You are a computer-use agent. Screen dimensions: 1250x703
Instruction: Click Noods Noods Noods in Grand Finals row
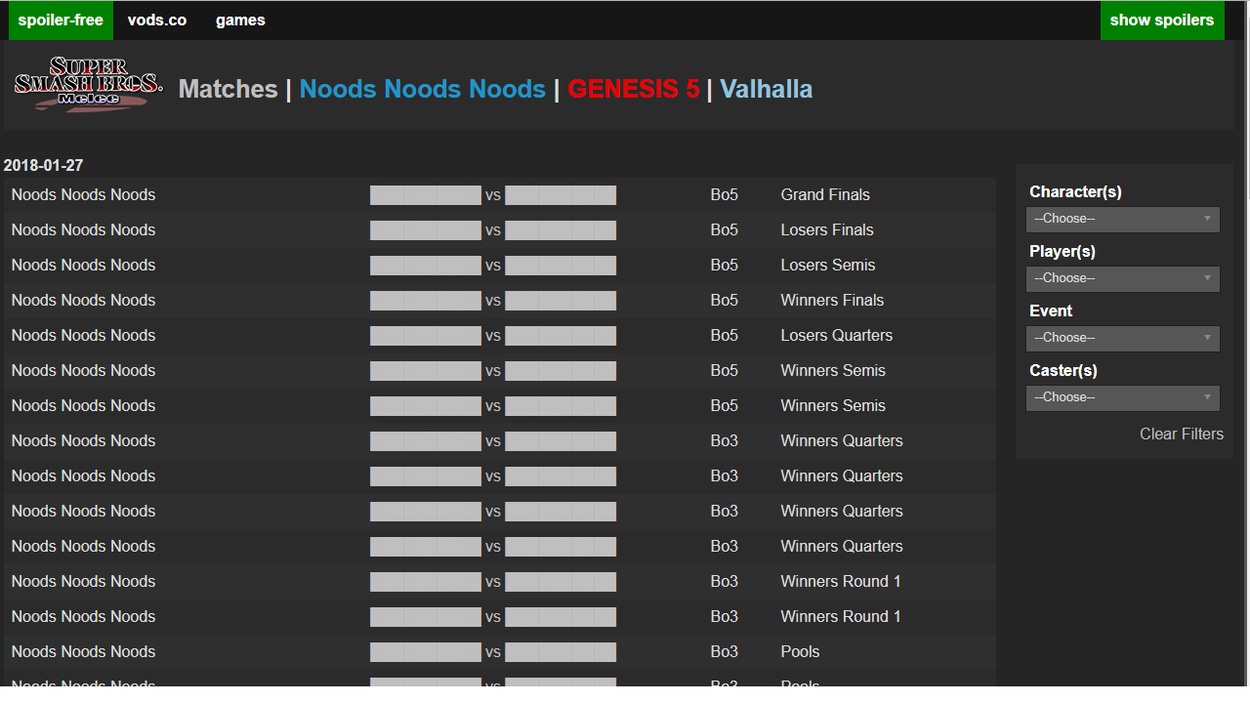pyautogui.click(x=83, y=195)
